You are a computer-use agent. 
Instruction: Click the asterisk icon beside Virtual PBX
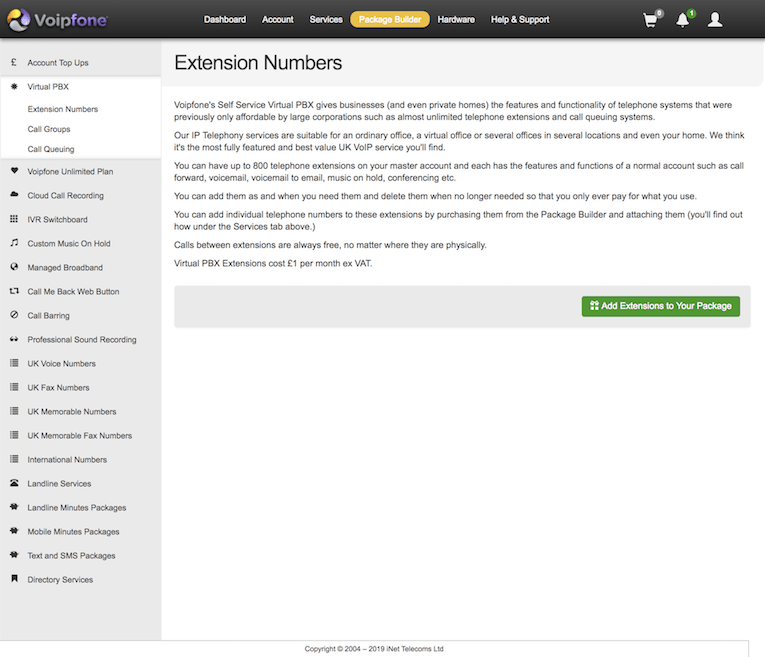click(x=14, y=86)
